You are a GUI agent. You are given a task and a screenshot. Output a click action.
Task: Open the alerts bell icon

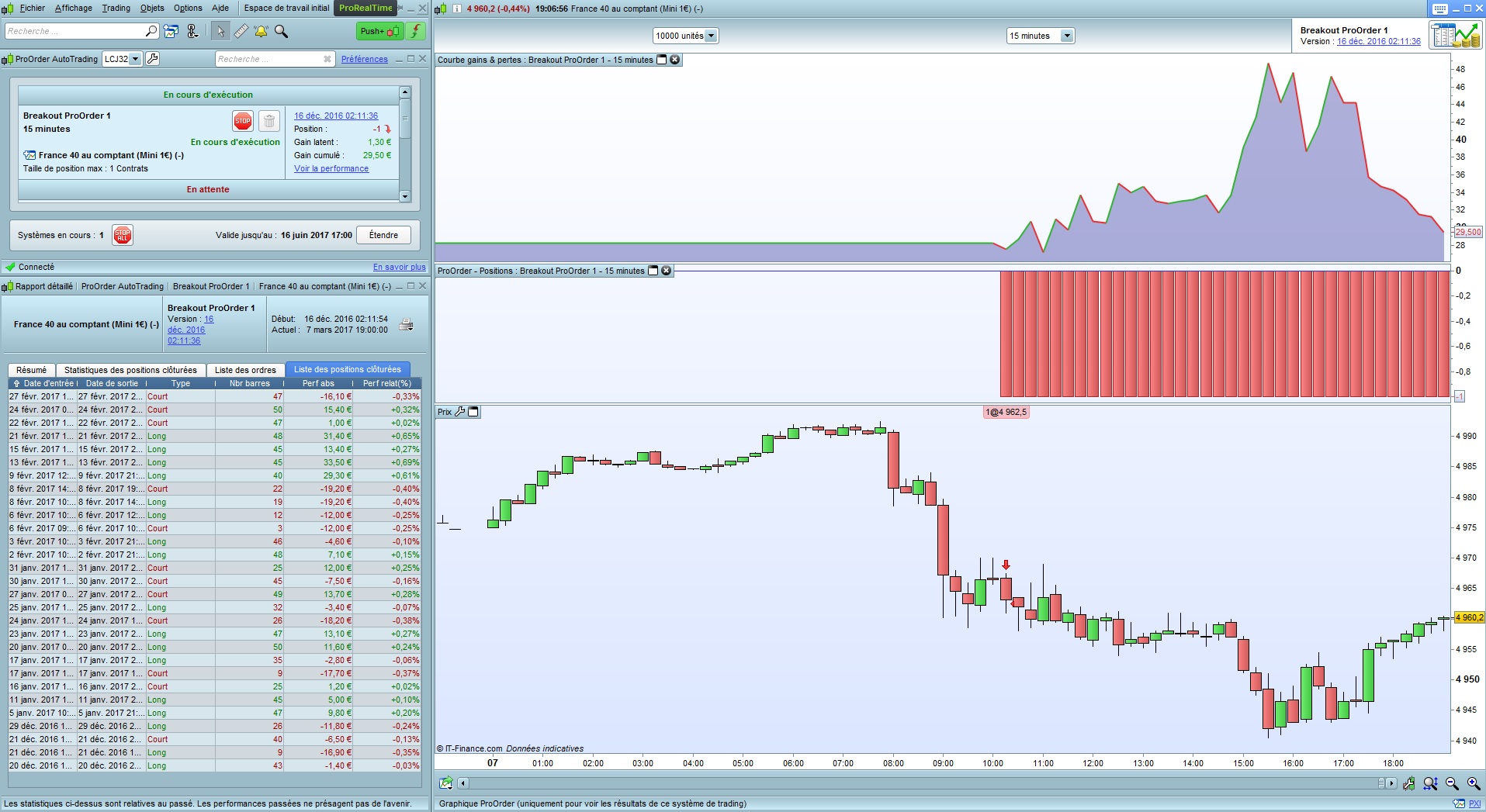[x=261, y=31]
